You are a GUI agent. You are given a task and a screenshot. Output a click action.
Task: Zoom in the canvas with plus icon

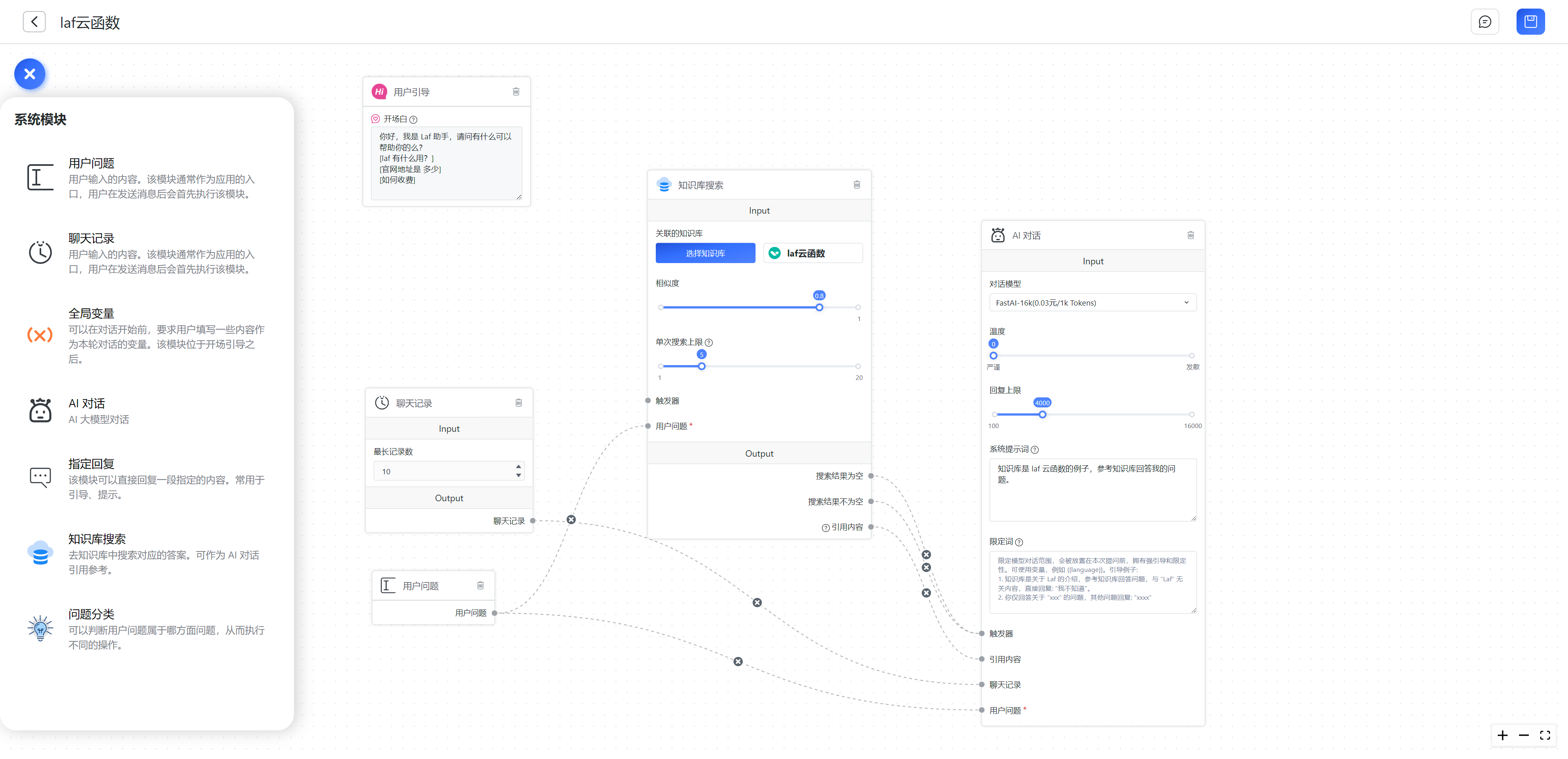point(1502,736)
